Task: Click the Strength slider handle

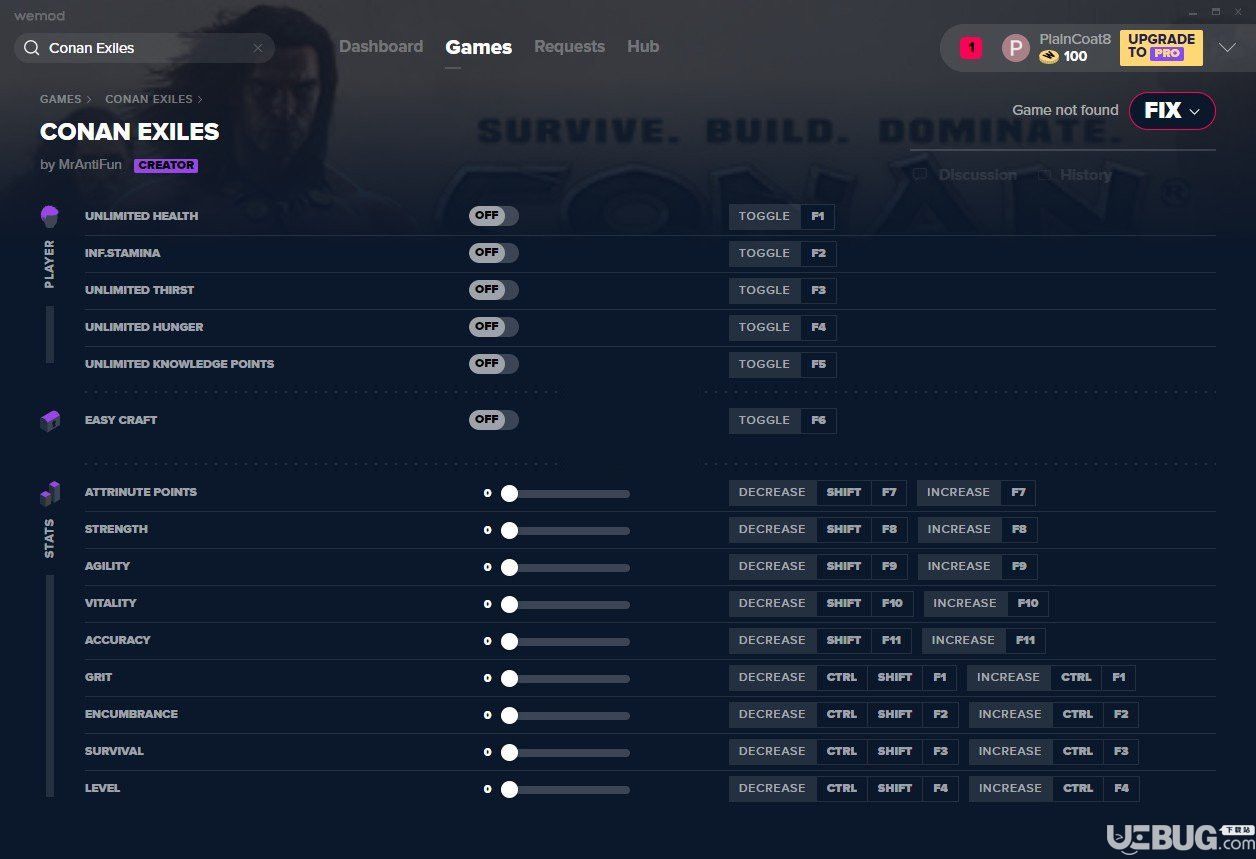Action: tap(509, 530)
